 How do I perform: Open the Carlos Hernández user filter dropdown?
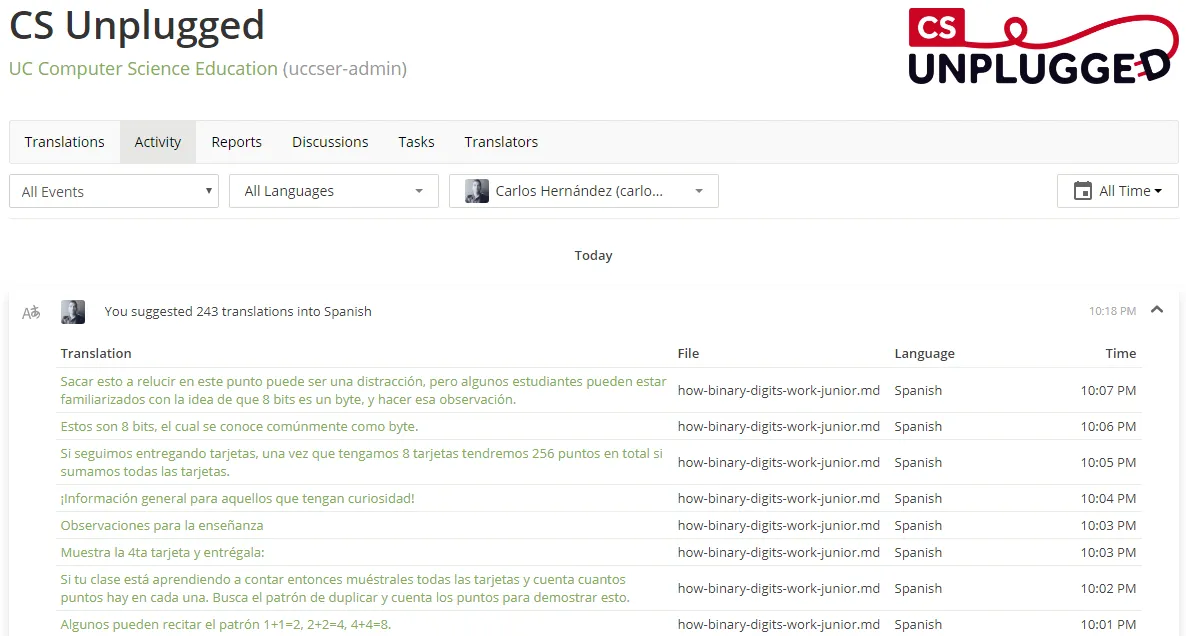tap(584, 191)
